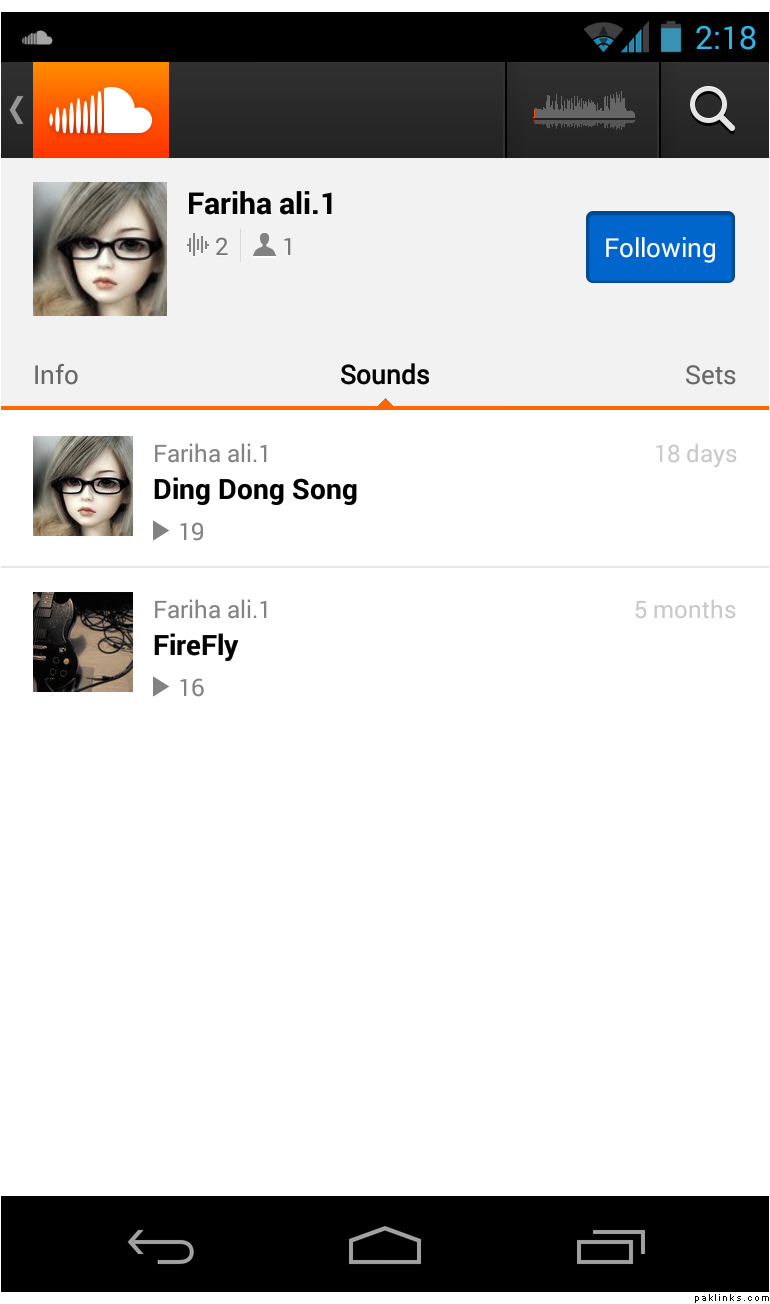This screenshot has width=770, height=1304.
Task: Select the Sounds tab
Action: pyautogui.click(x=385, y=375)
